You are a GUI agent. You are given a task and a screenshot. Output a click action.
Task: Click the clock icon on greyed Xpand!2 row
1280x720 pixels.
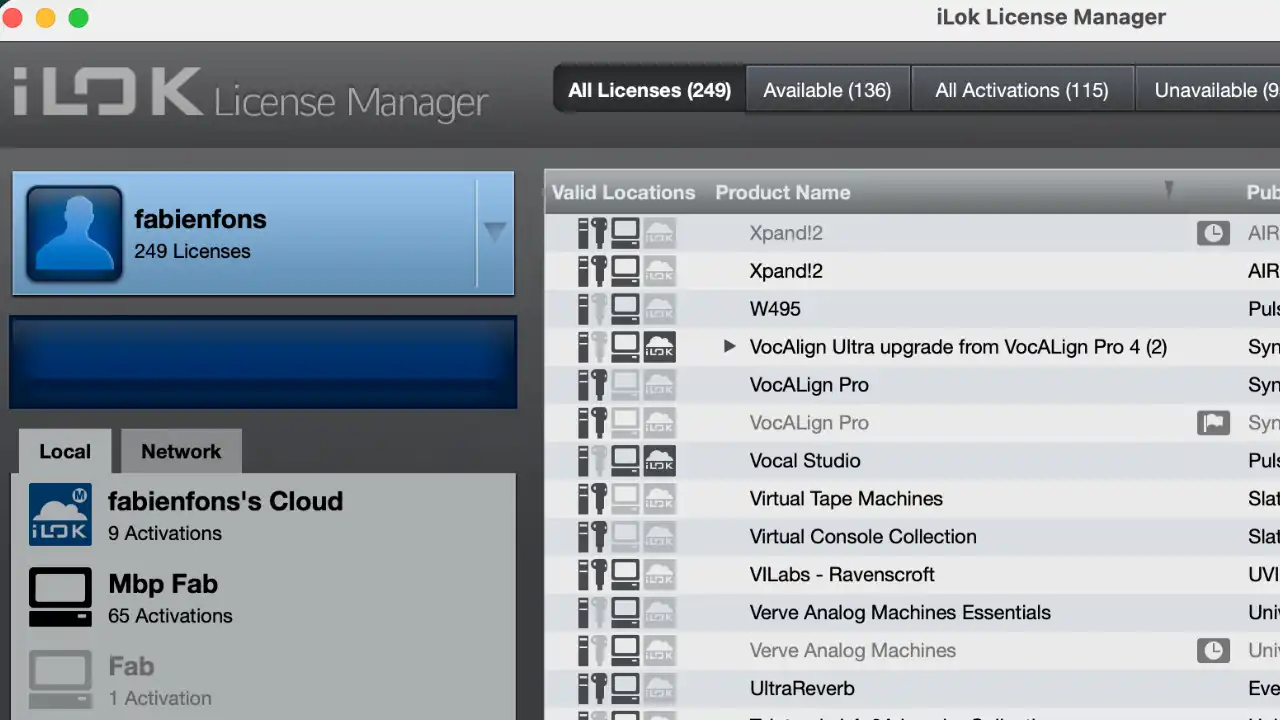coord(1213,233)
